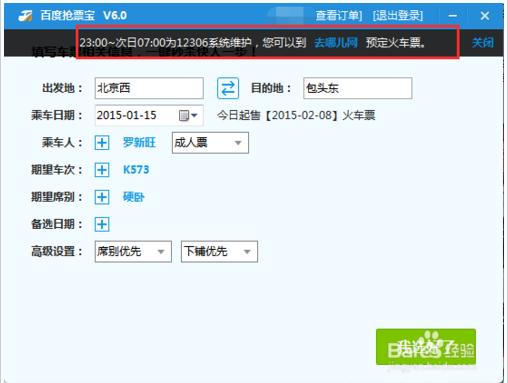Minimize the ticket grabber window
Screen dimensions: 508x383
[x=452, y=16]
